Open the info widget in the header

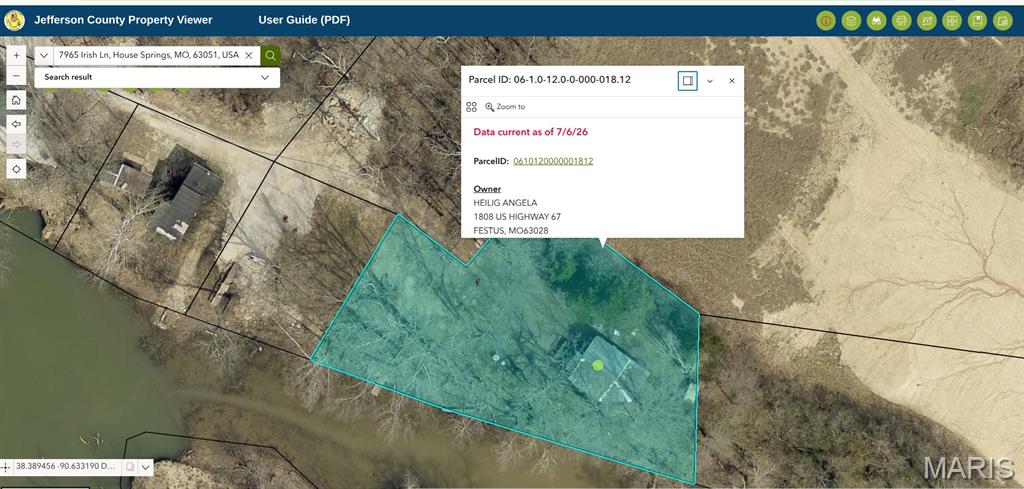click(x=825, y=21)
